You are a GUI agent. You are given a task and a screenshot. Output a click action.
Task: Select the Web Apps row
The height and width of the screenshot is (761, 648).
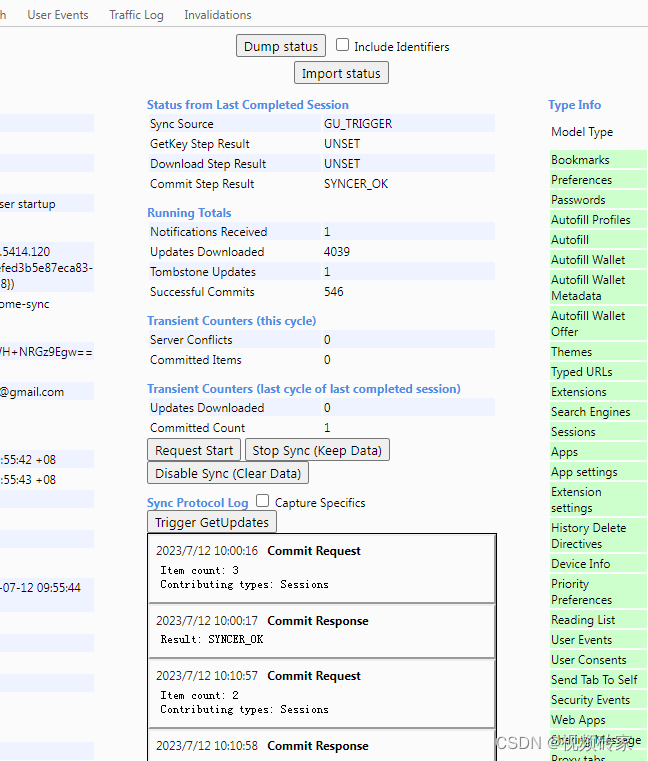pos(598,719)
